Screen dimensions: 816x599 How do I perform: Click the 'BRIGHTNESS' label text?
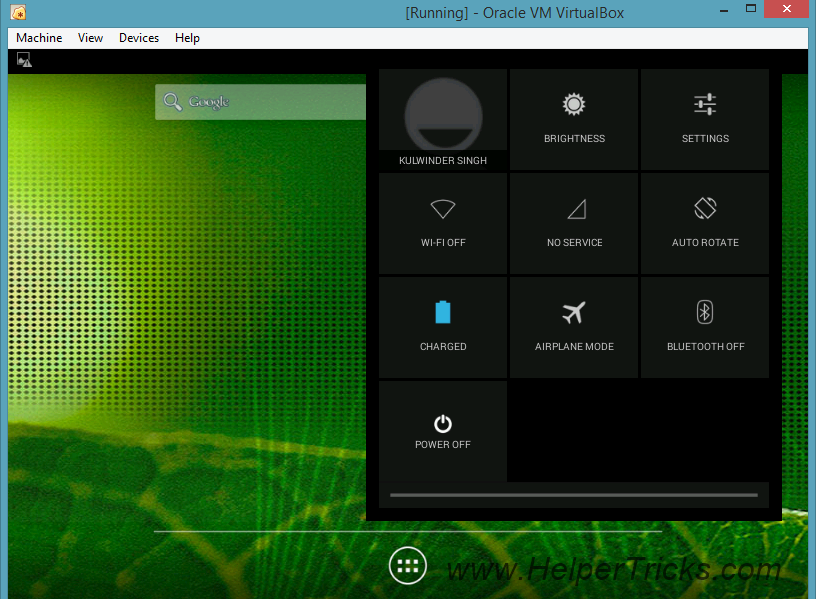[x=575, y=138]
